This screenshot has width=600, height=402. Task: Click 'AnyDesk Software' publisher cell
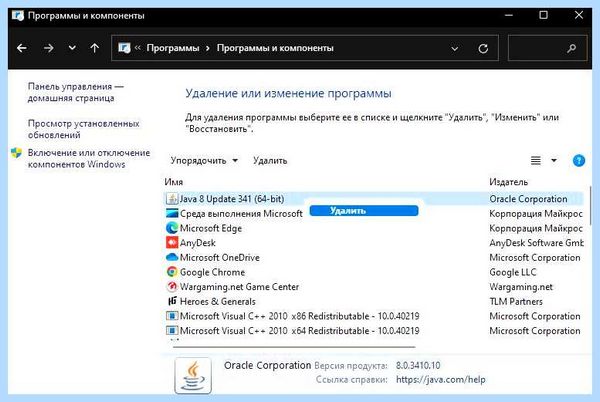tap(536, 243)
